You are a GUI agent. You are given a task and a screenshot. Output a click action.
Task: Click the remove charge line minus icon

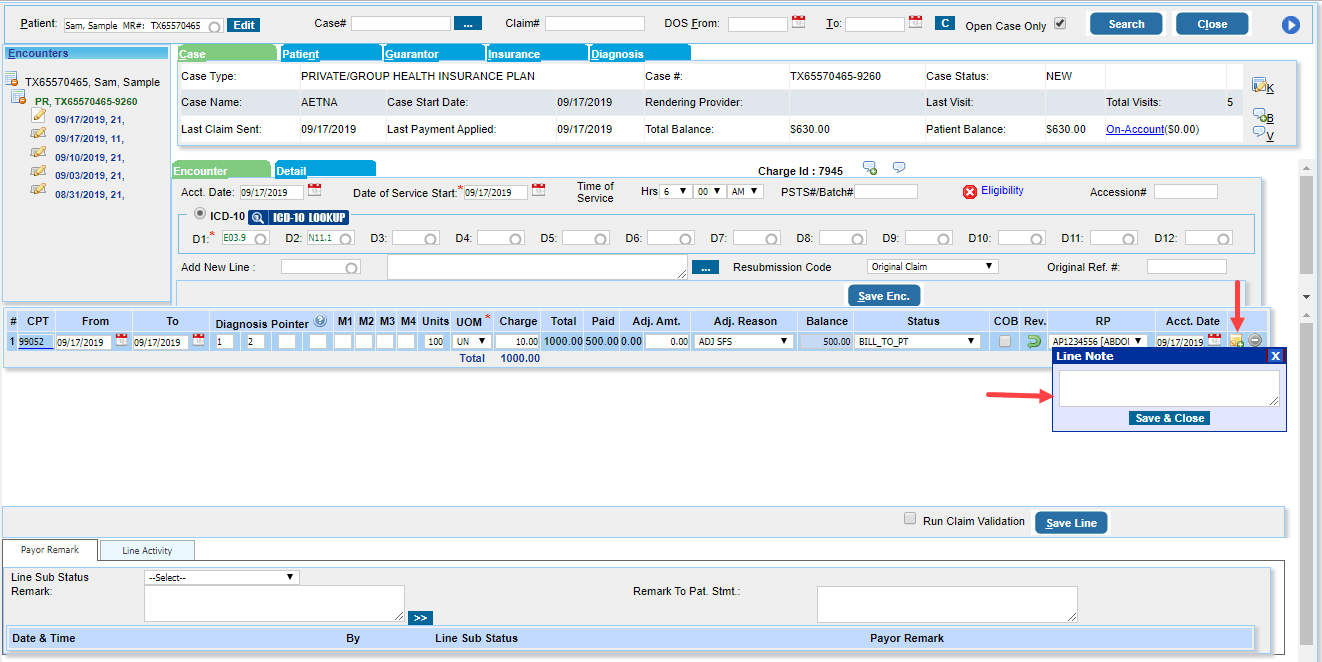(1255, 341)
